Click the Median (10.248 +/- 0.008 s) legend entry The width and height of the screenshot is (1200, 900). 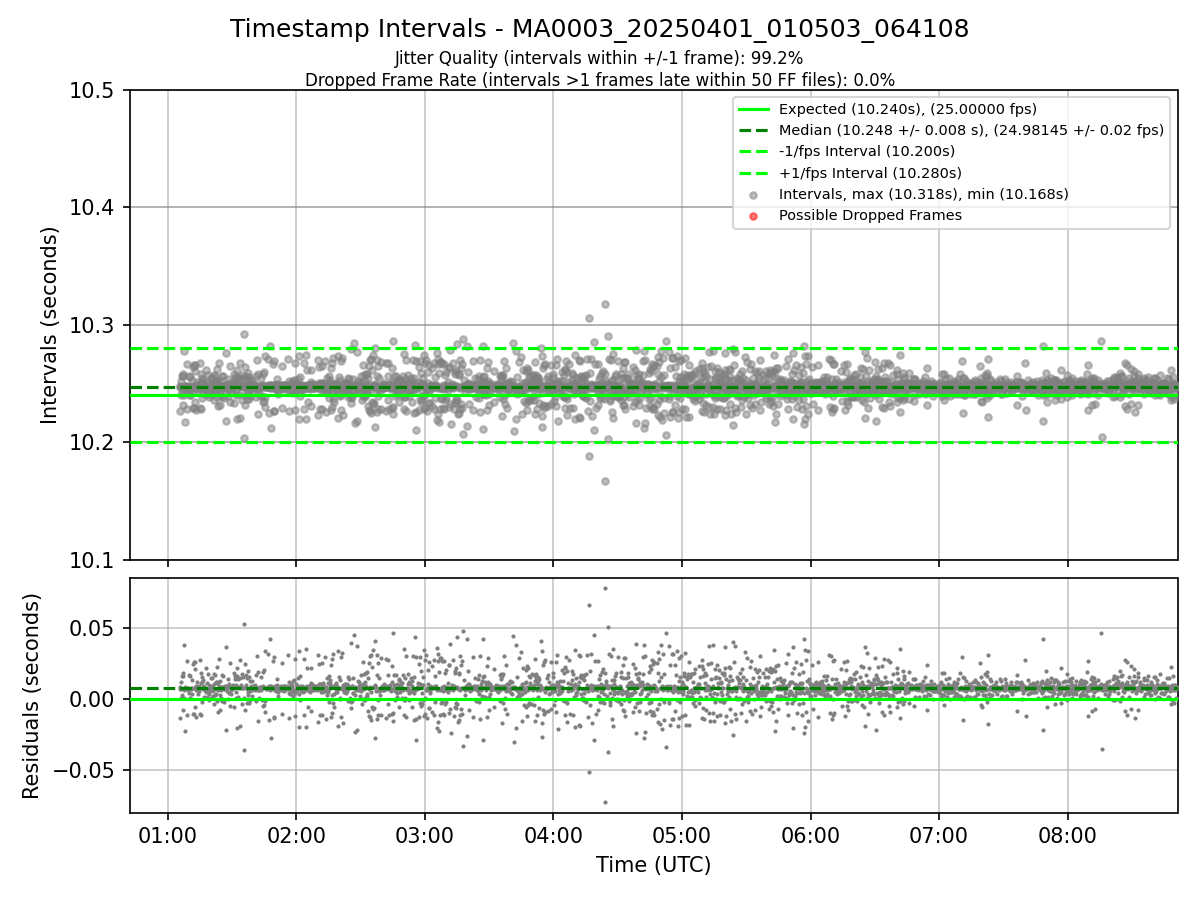(971, 130)
